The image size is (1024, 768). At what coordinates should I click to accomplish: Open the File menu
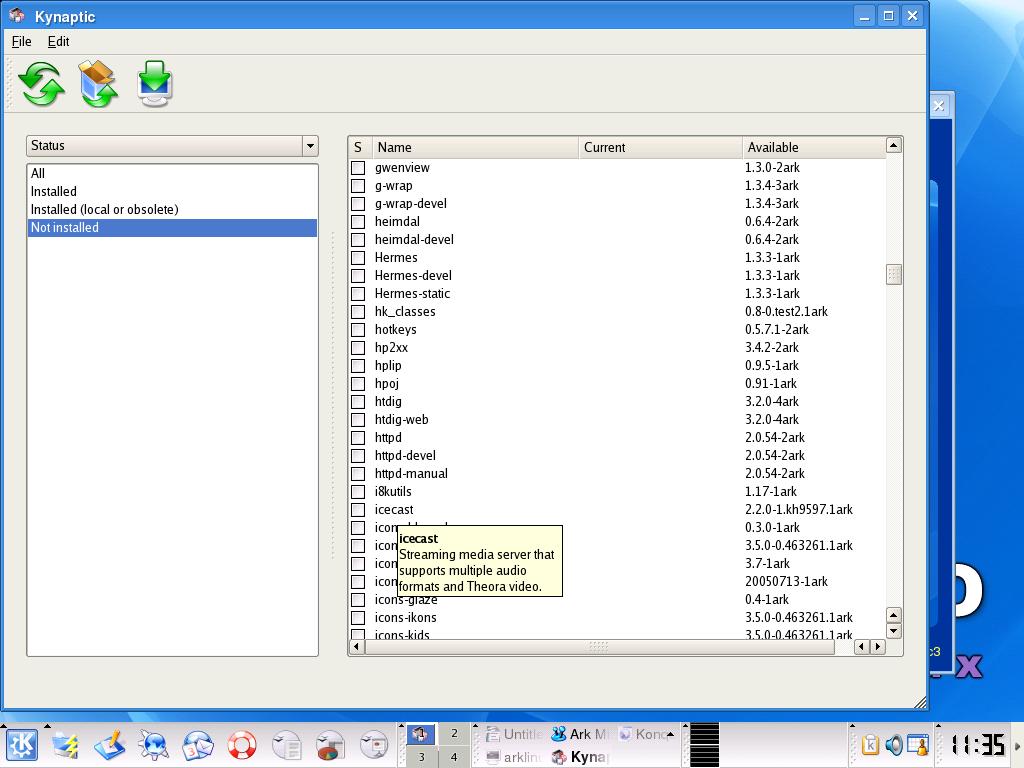[x=22, y=41]
